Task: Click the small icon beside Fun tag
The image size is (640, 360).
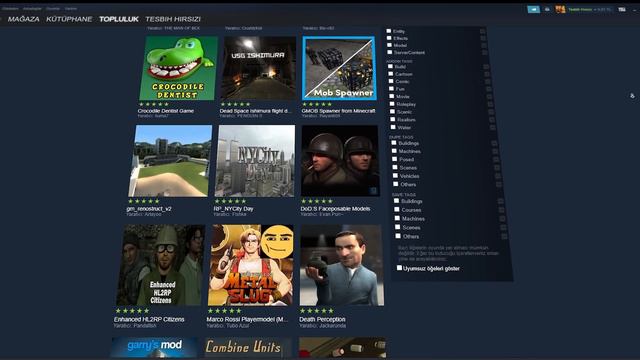Action: click(x=488, y=89)
